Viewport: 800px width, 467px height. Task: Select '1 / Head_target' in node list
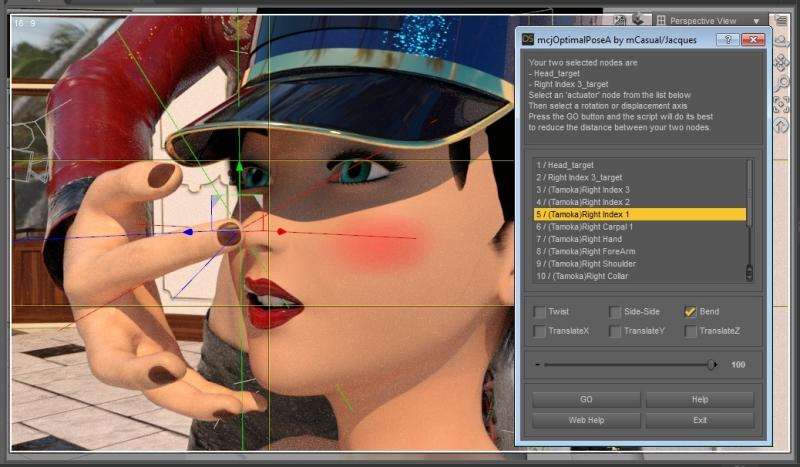639,165
